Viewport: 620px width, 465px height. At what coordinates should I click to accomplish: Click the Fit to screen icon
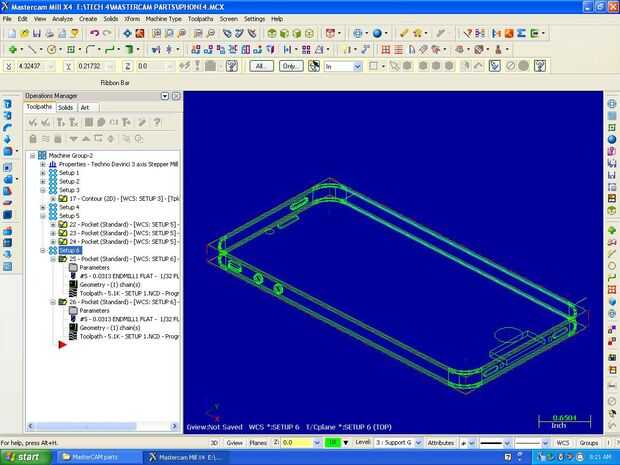(x=127, y=34)
